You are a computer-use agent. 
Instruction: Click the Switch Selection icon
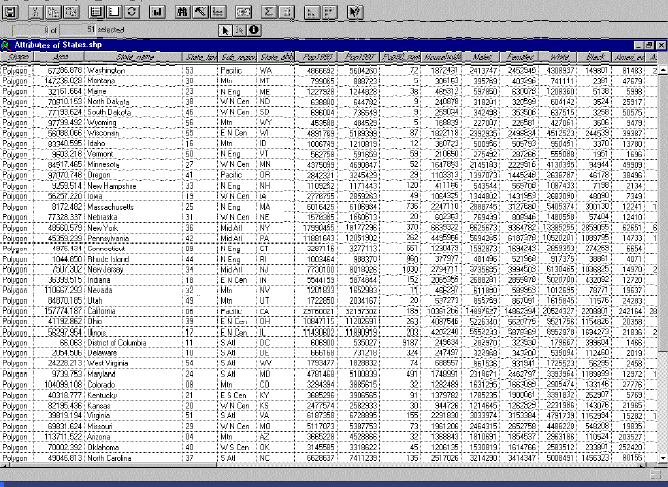click(132, 11)
